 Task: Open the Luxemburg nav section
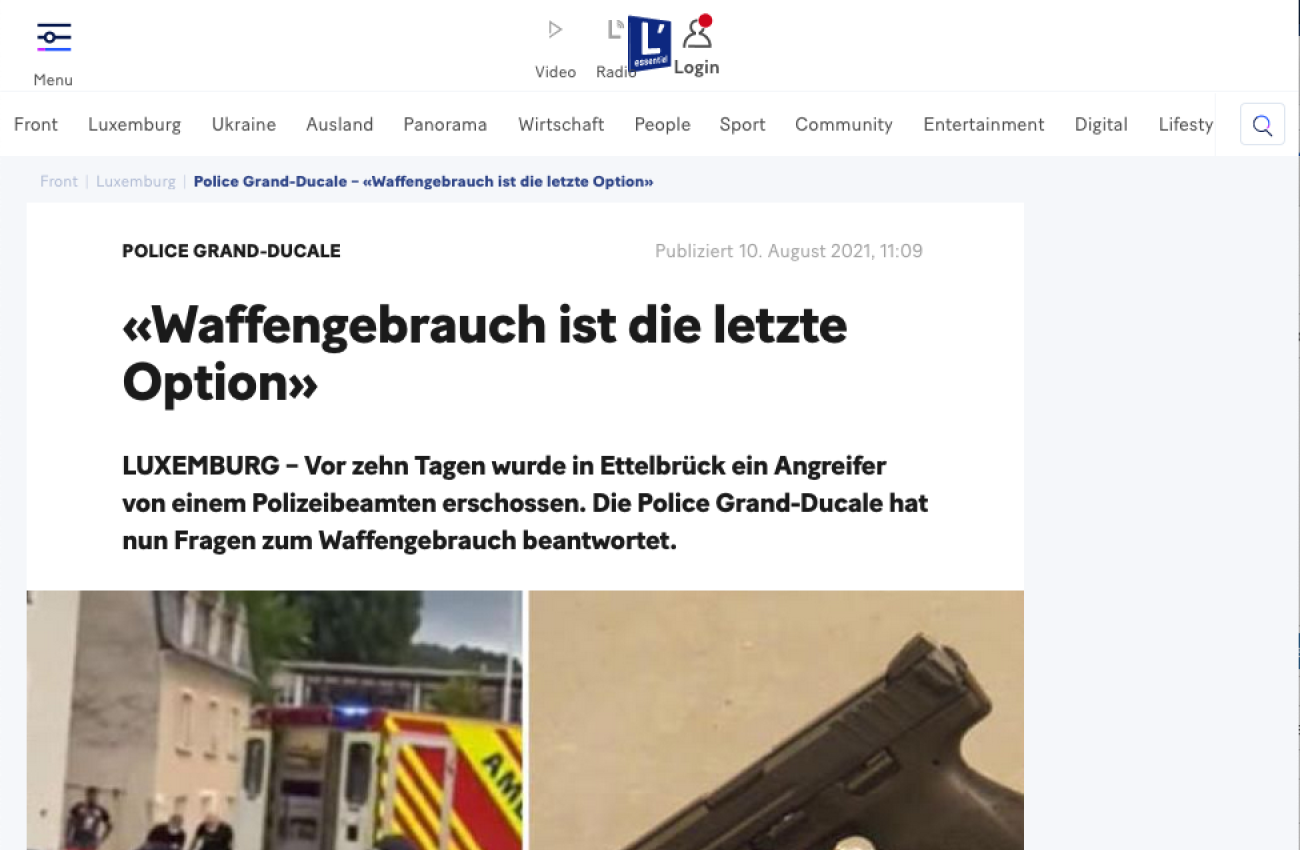[135, 124]
